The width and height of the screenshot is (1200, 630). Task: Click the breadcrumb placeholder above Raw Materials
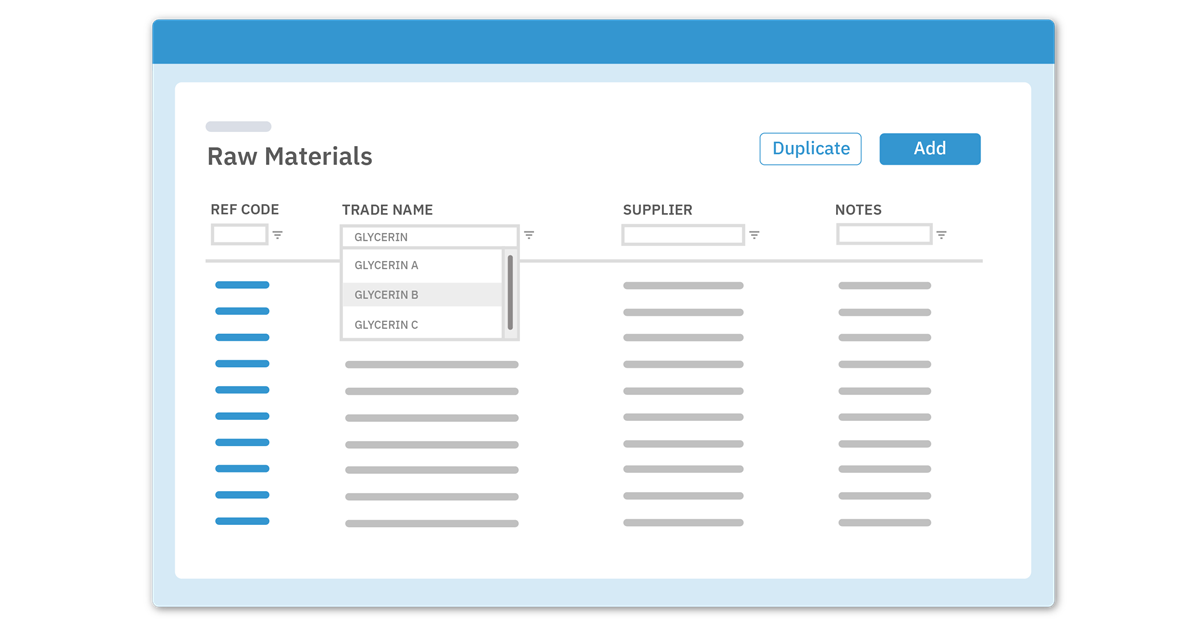coord(238,127)
